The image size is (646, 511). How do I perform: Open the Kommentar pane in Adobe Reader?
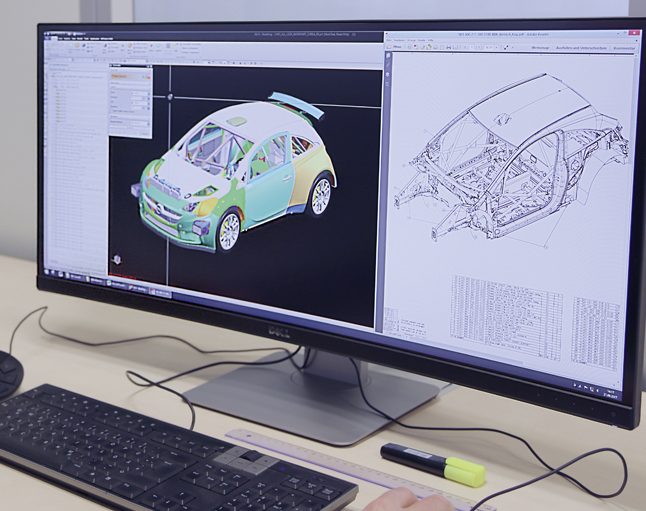(625, 48)
